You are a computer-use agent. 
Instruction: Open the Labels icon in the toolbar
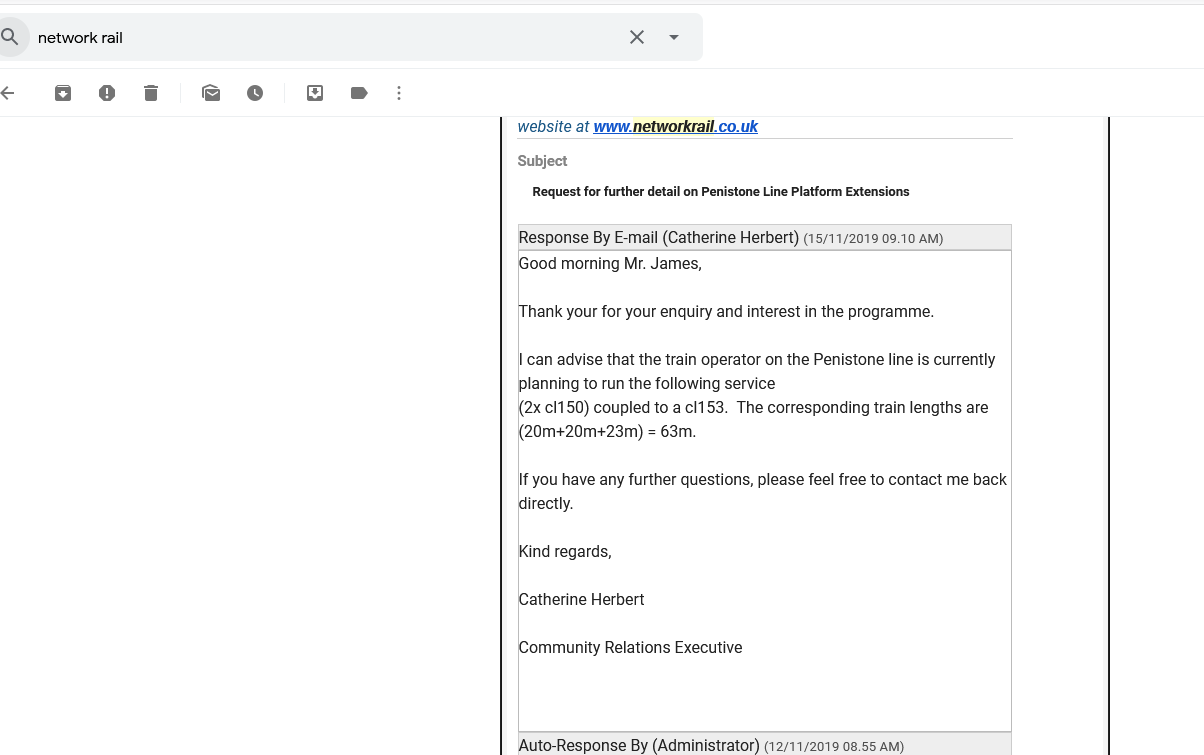coord(359,93)
